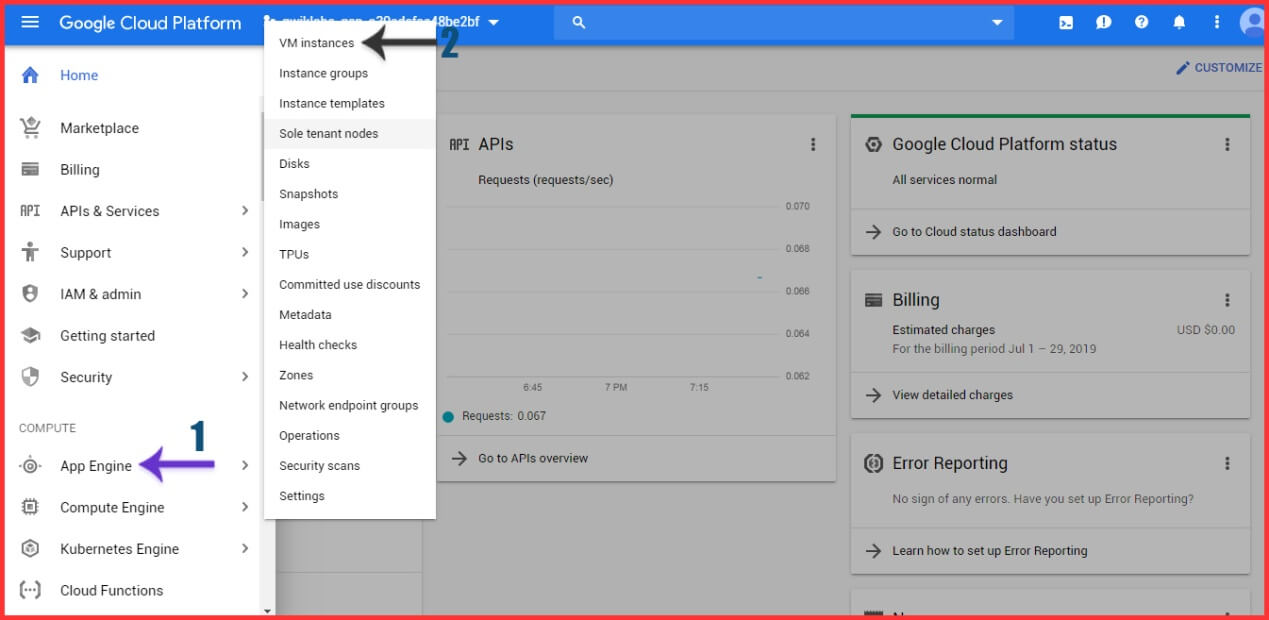Expand the search bar dropdown arrow
The width and height of the screenshot is (1269, 620).
click(x=996, y=22)
